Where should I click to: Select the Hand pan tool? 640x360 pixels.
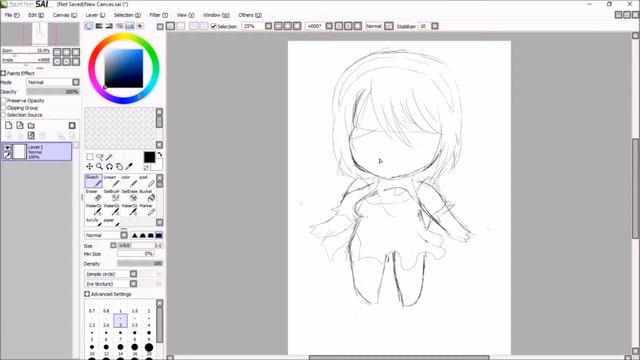click(119, 167)
